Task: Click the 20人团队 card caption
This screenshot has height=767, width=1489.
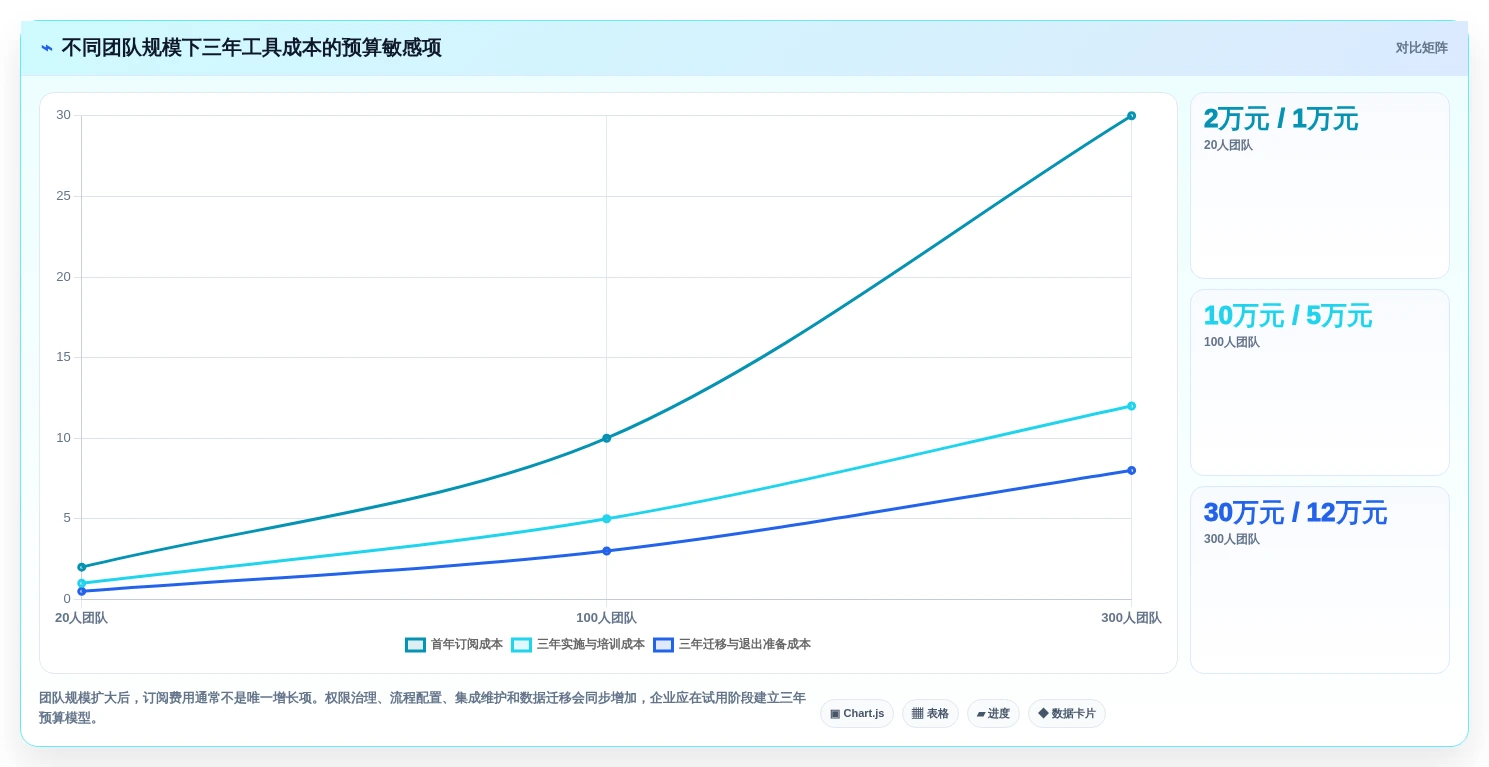Action: (x=1228, y=145)
